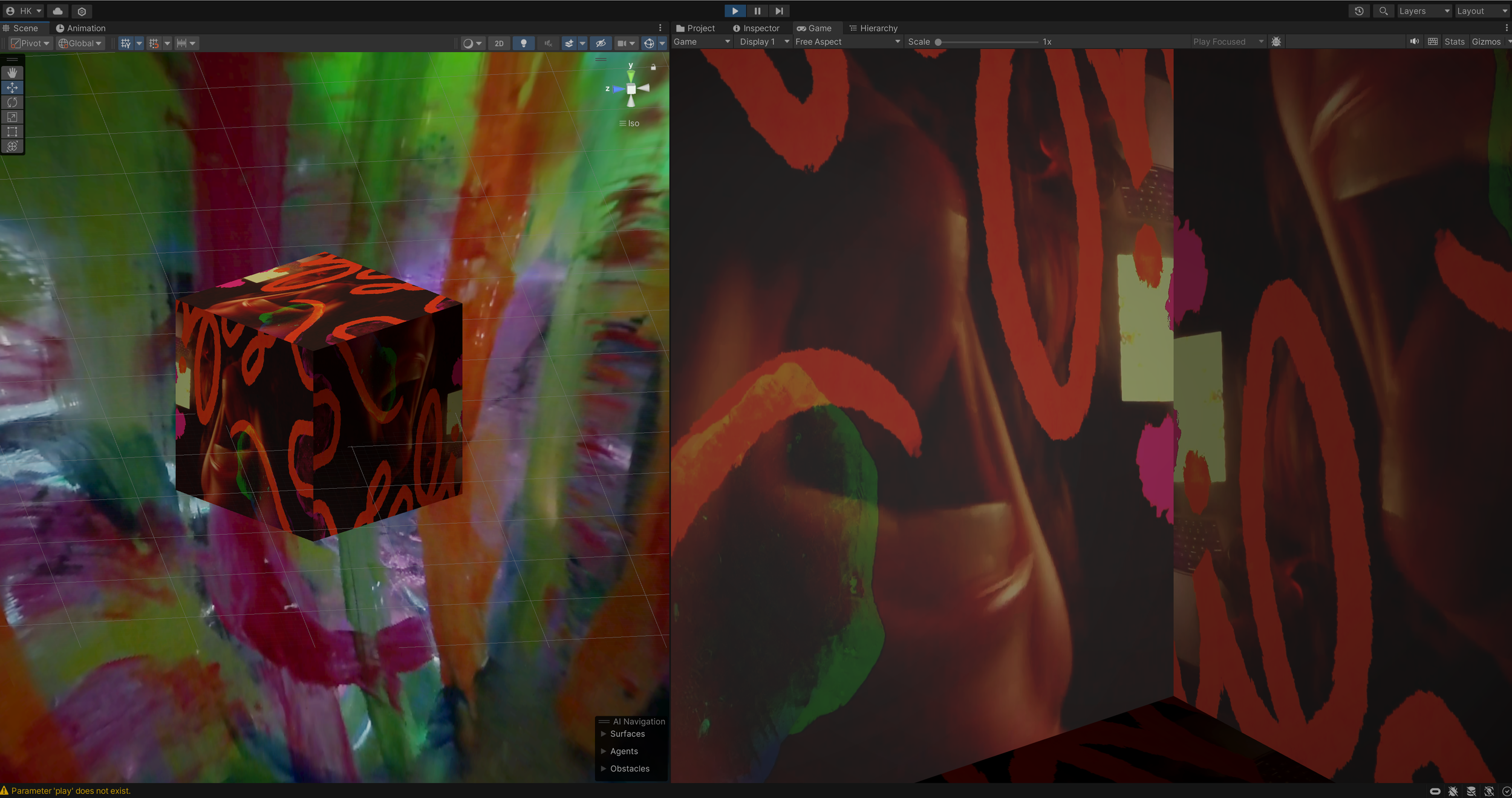1512x798 pixels.
Task: Click the frame debugger bug icon in Game view
Action: 1276,42
